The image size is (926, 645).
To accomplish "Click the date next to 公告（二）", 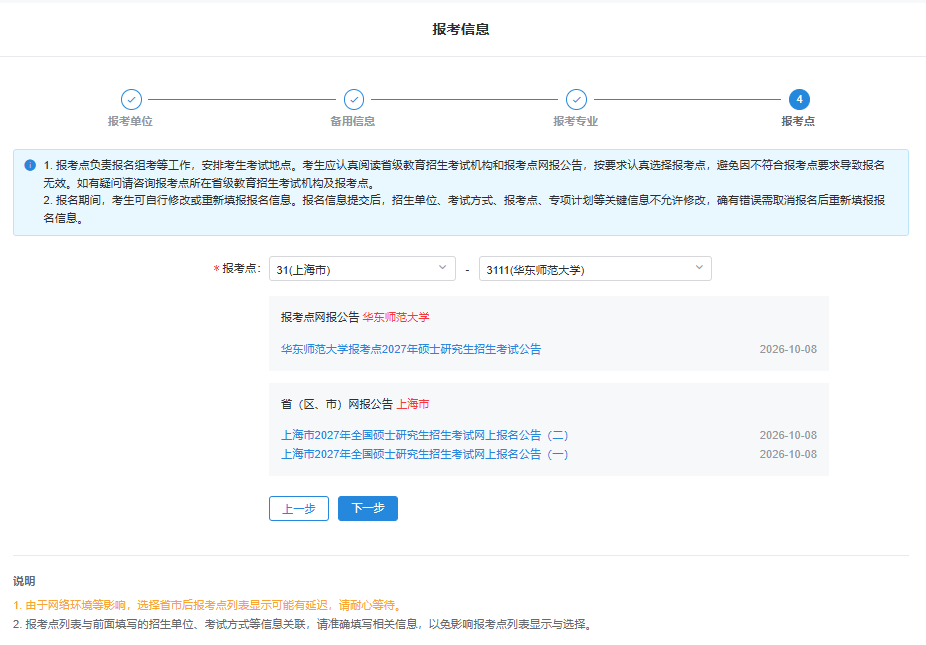I will click(788, 435).
